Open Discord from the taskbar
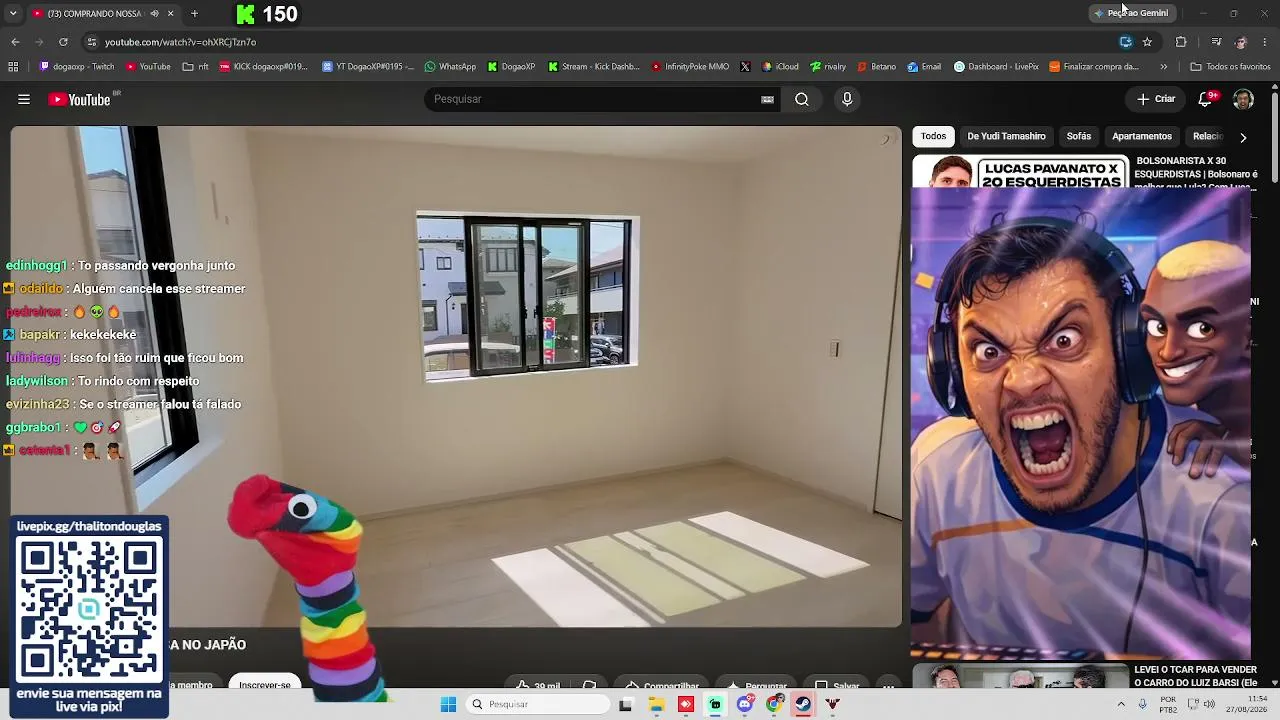1280x720 pixels. (745, 704)
